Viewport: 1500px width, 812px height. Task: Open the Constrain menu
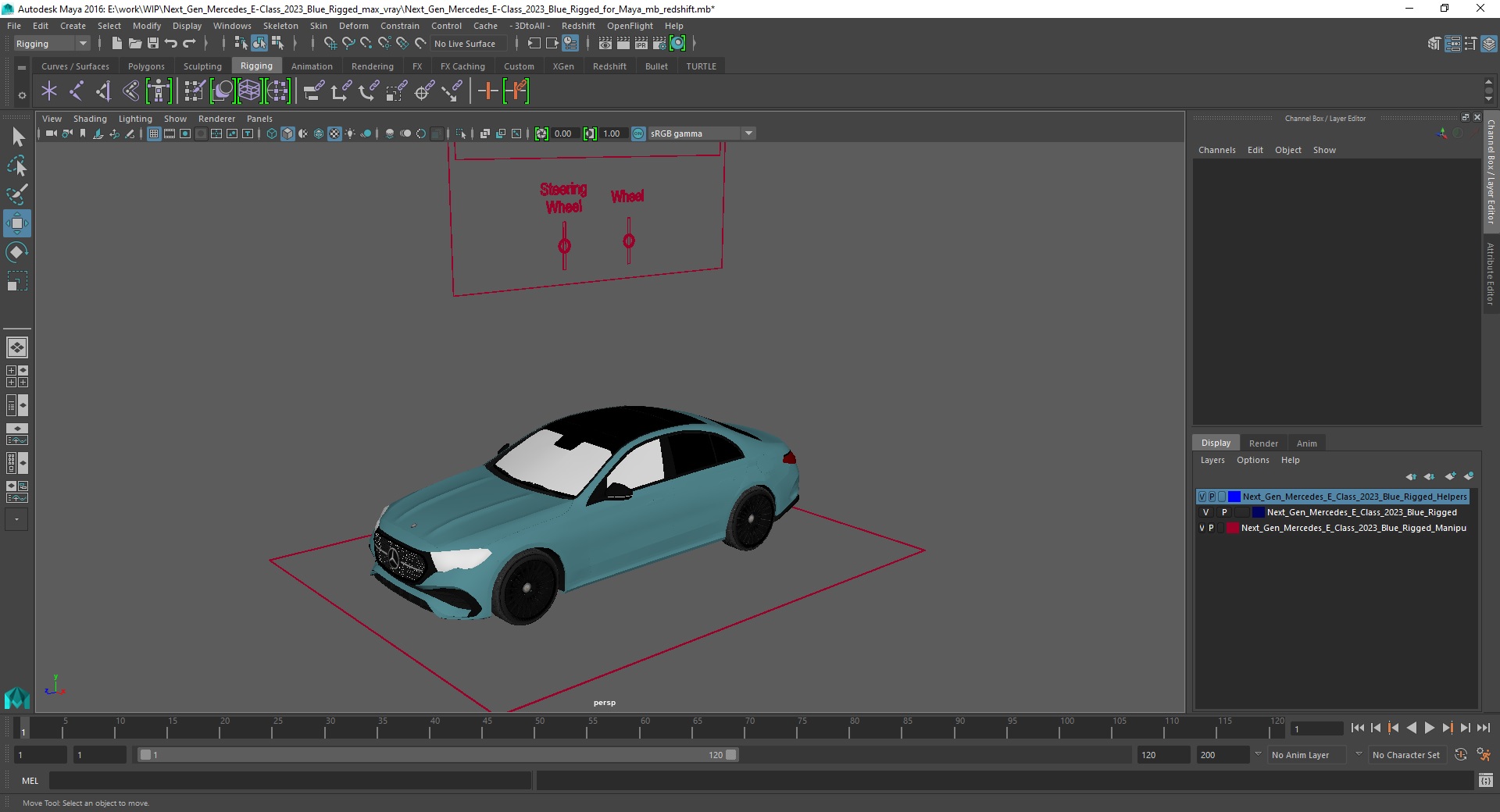pyautogui.click(x=400, y=26)
